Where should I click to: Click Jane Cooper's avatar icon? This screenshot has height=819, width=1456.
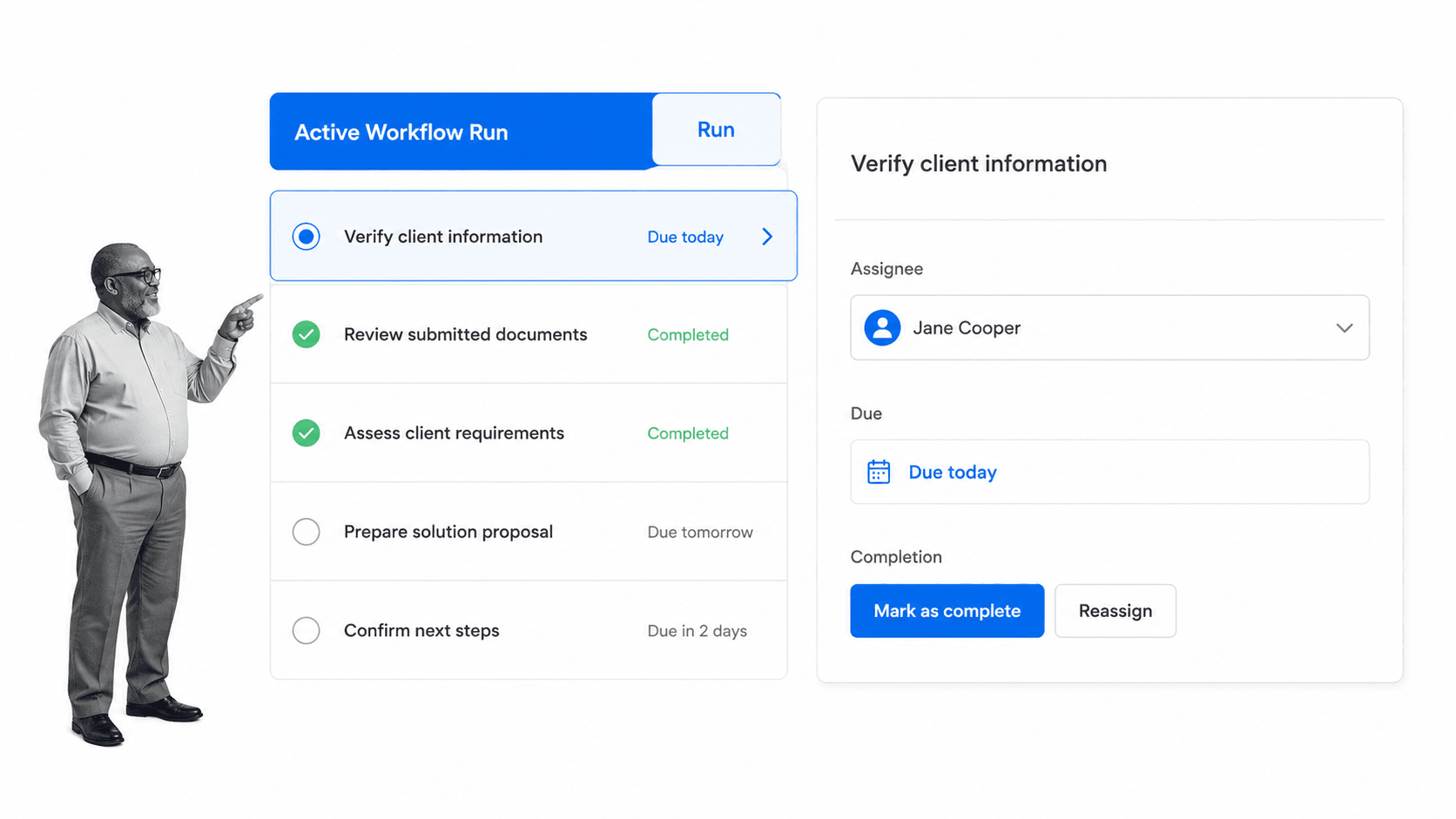882,328
